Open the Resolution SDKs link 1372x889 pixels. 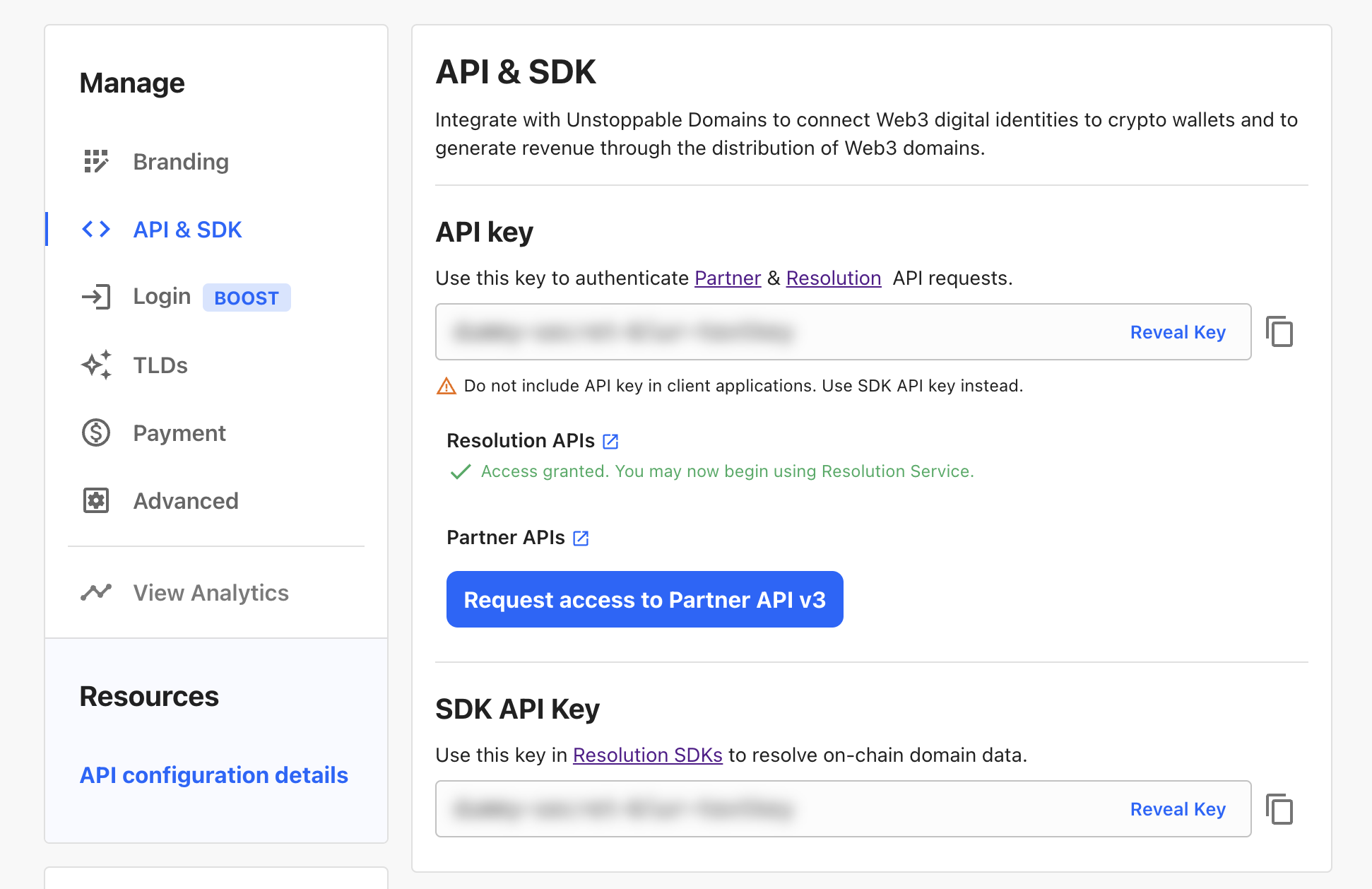(647, 755)
